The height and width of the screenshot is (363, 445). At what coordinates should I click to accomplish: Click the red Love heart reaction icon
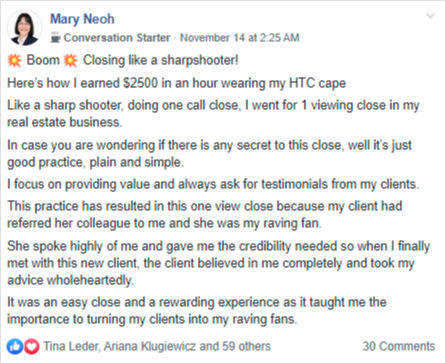32,346
